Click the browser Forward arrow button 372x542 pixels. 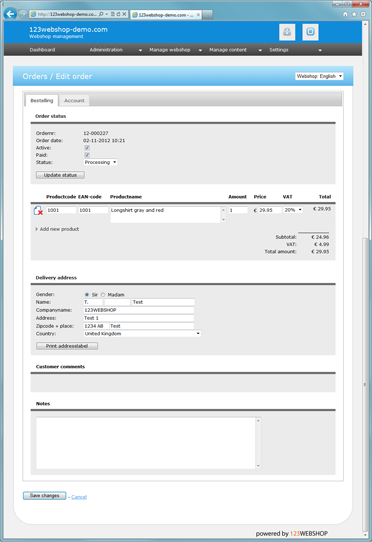23,14
